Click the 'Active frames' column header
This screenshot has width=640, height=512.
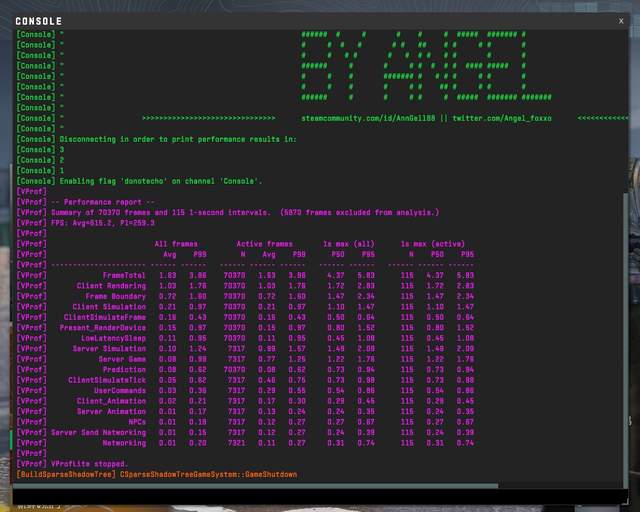coord(264,244)
